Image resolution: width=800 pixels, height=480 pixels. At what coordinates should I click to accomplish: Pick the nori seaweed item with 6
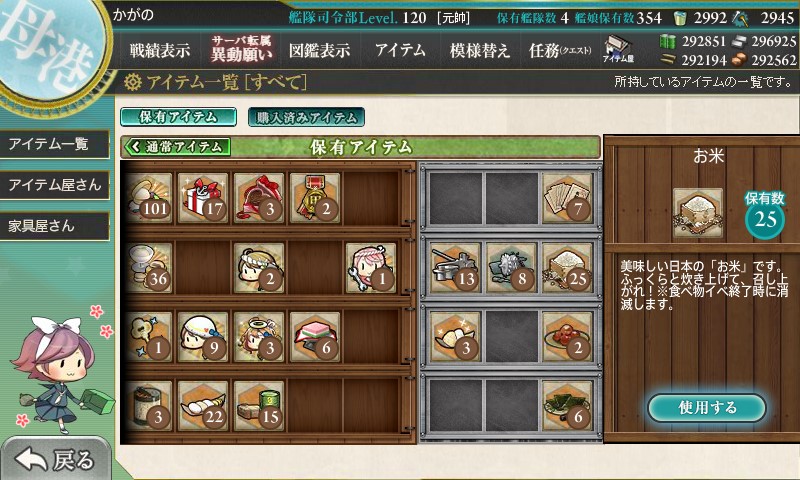click(568, 406)
